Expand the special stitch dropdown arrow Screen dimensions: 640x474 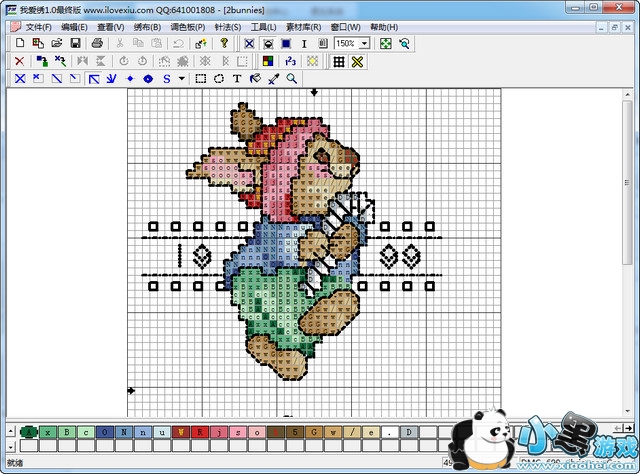(x=182, y=78)
